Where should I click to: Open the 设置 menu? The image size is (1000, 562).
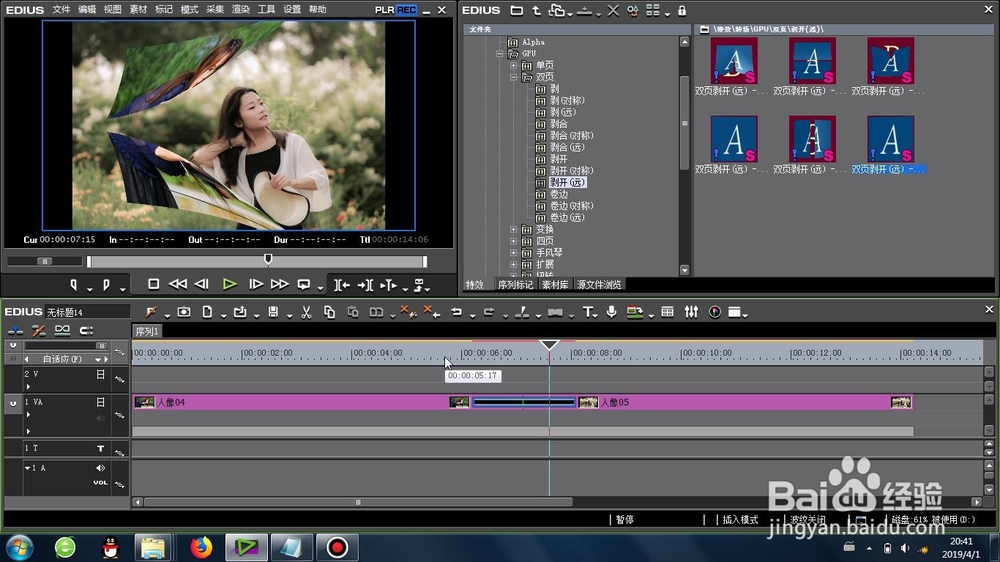click(x=291, y=10)
